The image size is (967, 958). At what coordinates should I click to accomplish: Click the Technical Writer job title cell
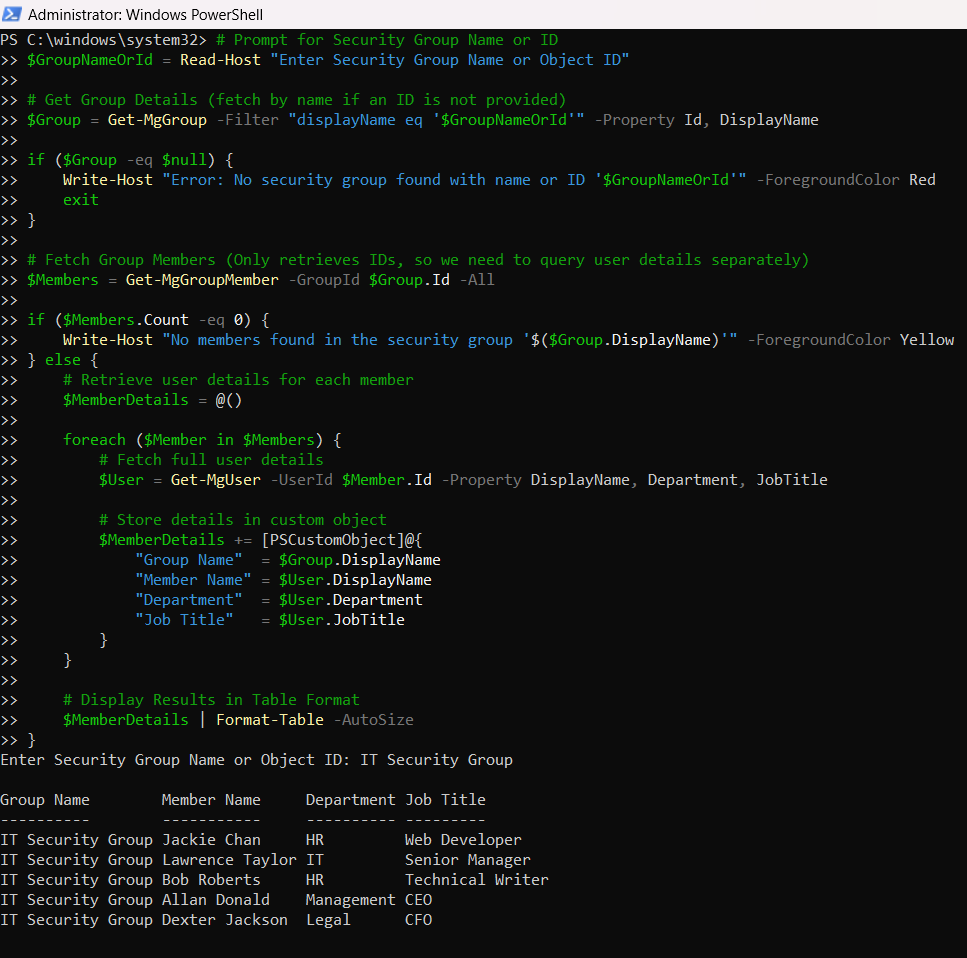[x=476, y=880]
